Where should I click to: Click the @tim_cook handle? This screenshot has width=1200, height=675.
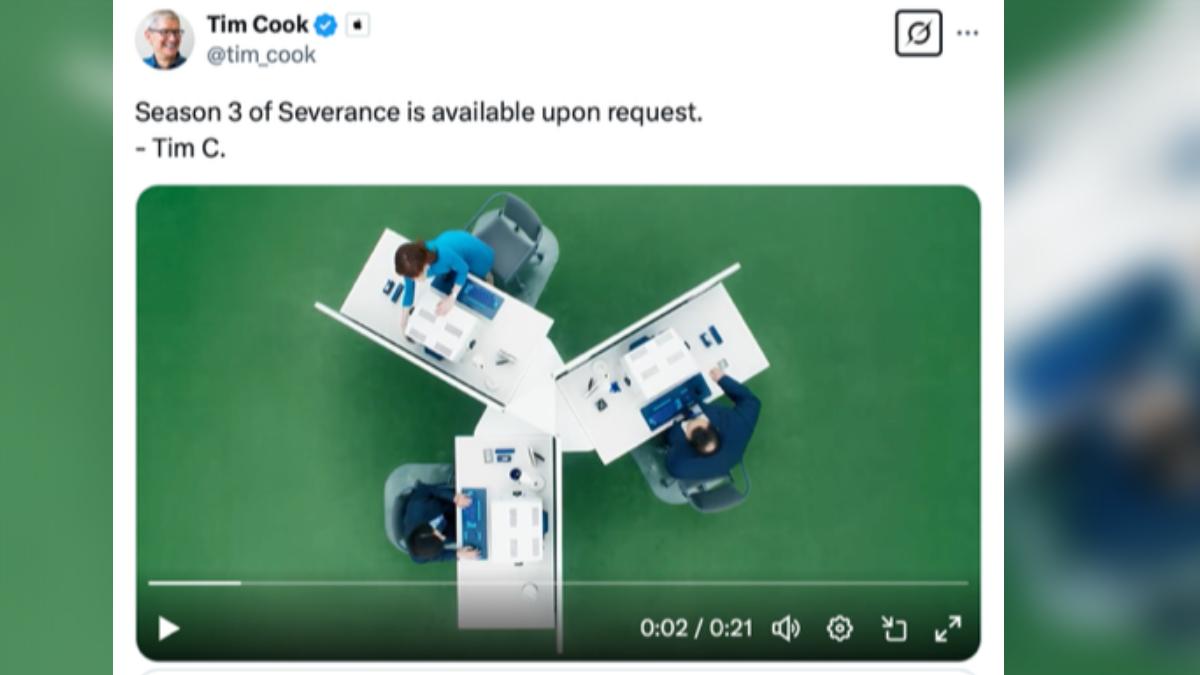(261, 55)
